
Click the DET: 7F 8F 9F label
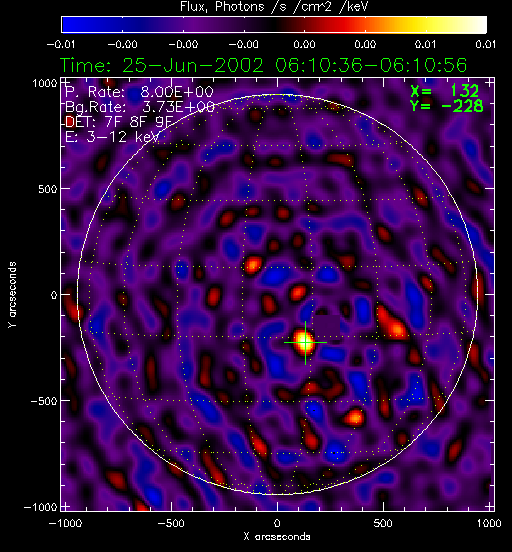click(x=119, y=122)
